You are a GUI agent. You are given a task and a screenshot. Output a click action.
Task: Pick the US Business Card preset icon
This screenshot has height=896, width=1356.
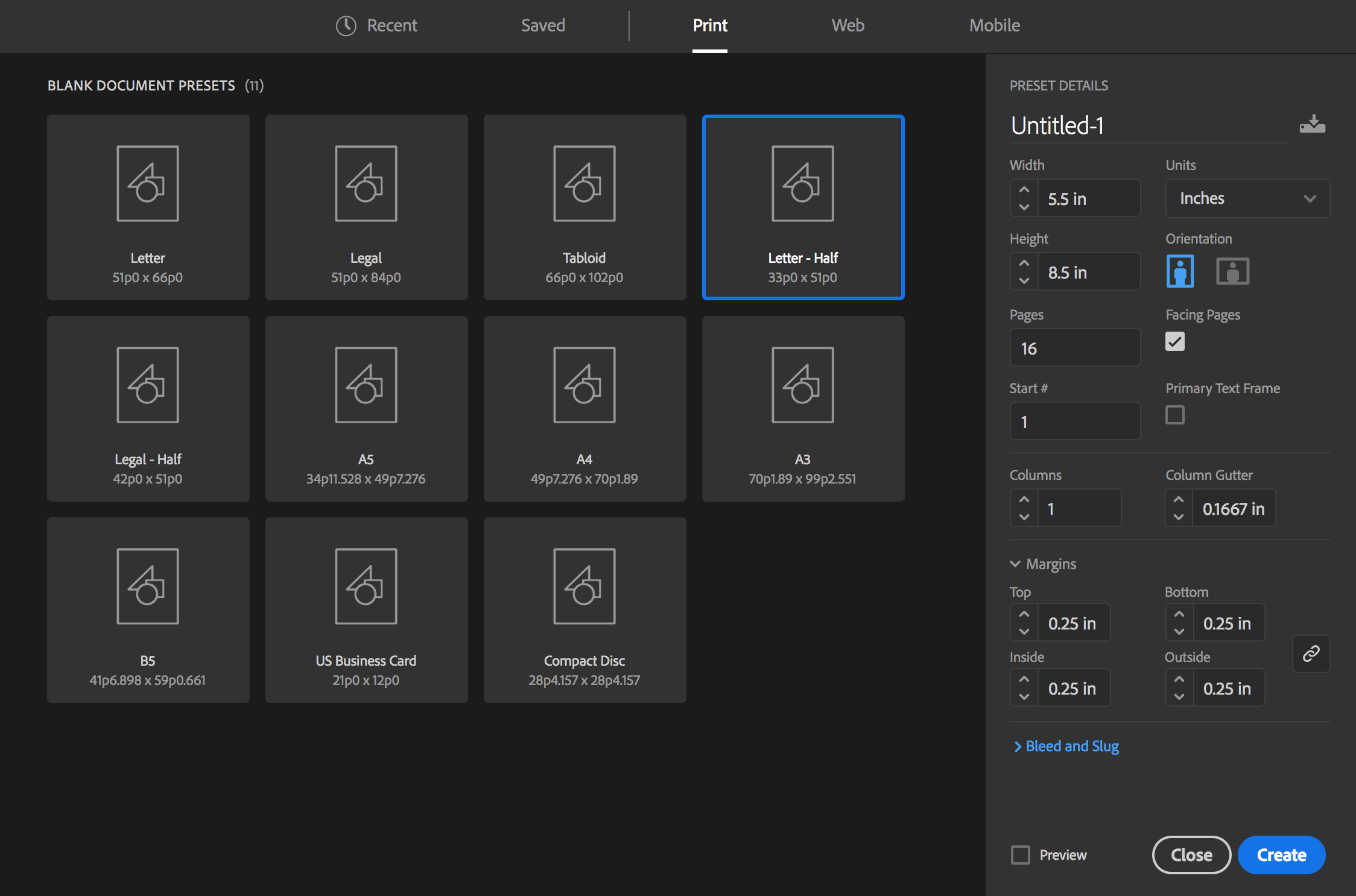point(366,586)
